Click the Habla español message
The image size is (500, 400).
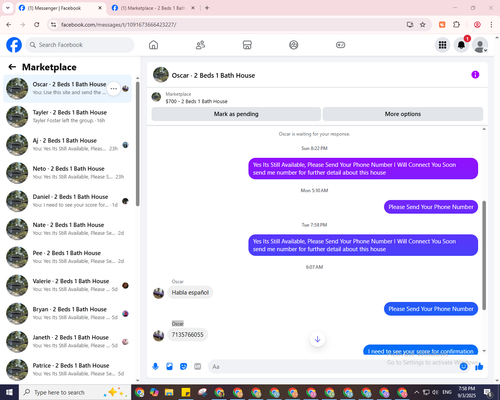(190, 293)
